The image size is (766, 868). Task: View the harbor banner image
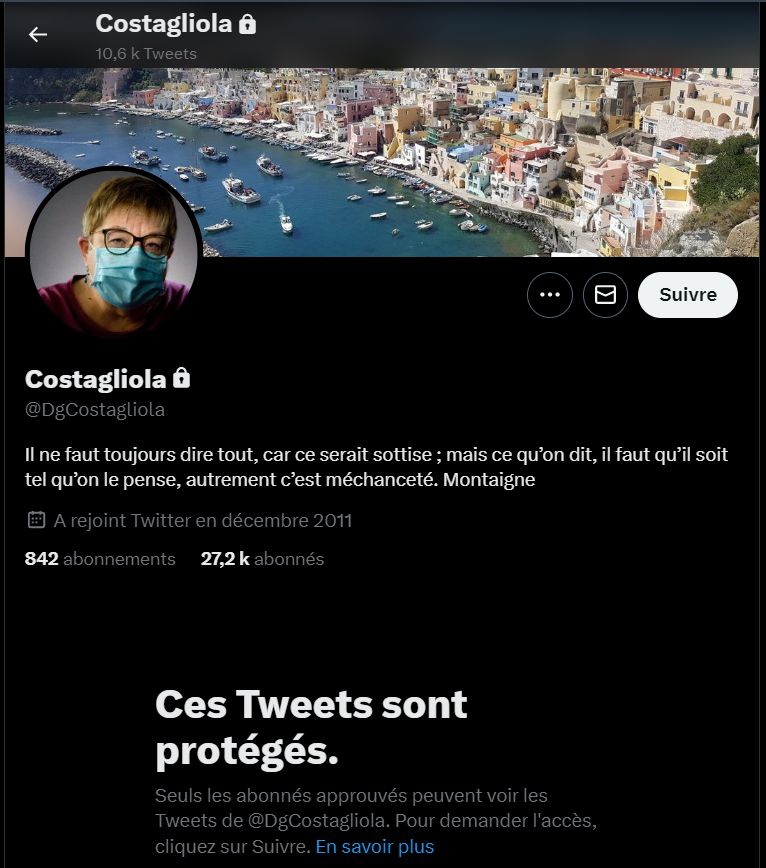pyautogui.click(x=382, y=162)
